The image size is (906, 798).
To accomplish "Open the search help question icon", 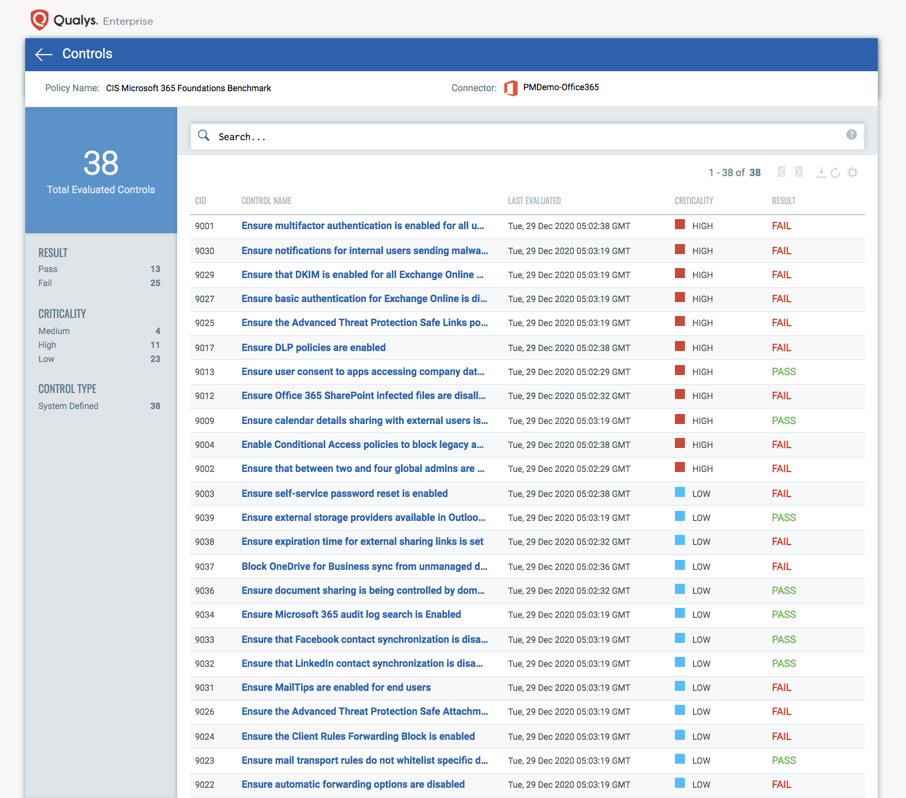I will [851, 135].
